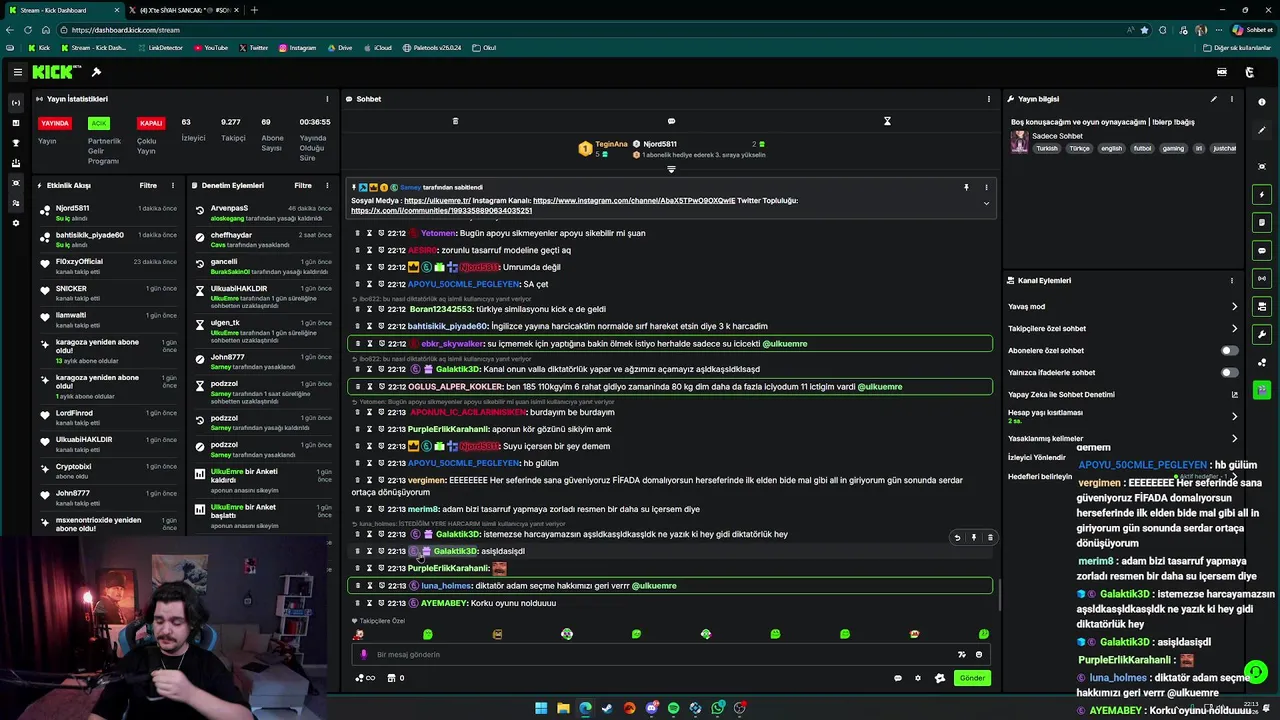Screen dimensions: 1280x720
Task: Open the ulkuemre.tr link in the pinned message
Action: point(437,201)
